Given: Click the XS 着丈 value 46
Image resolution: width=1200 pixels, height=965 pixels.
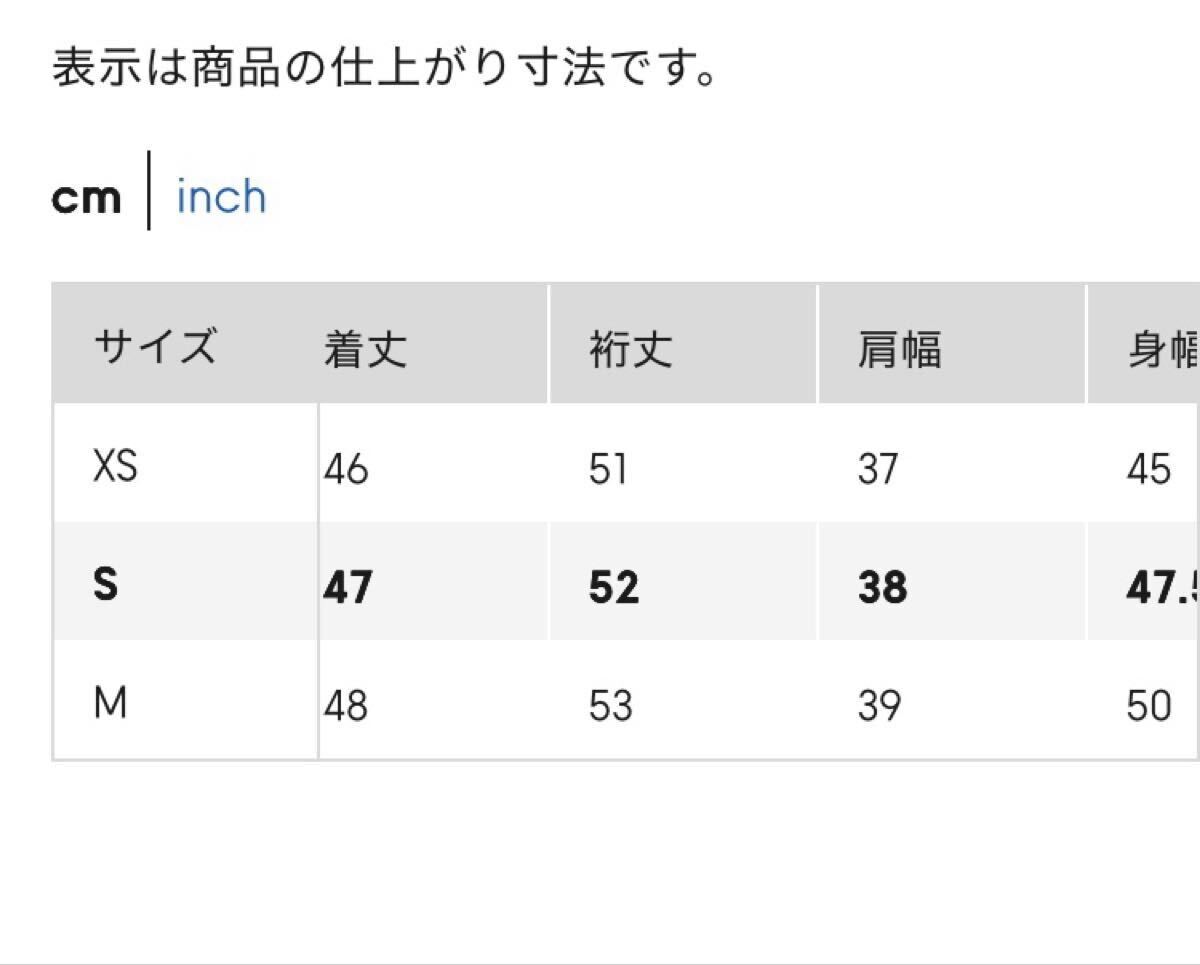Looking at the screenshot, I should coord(346,468).
